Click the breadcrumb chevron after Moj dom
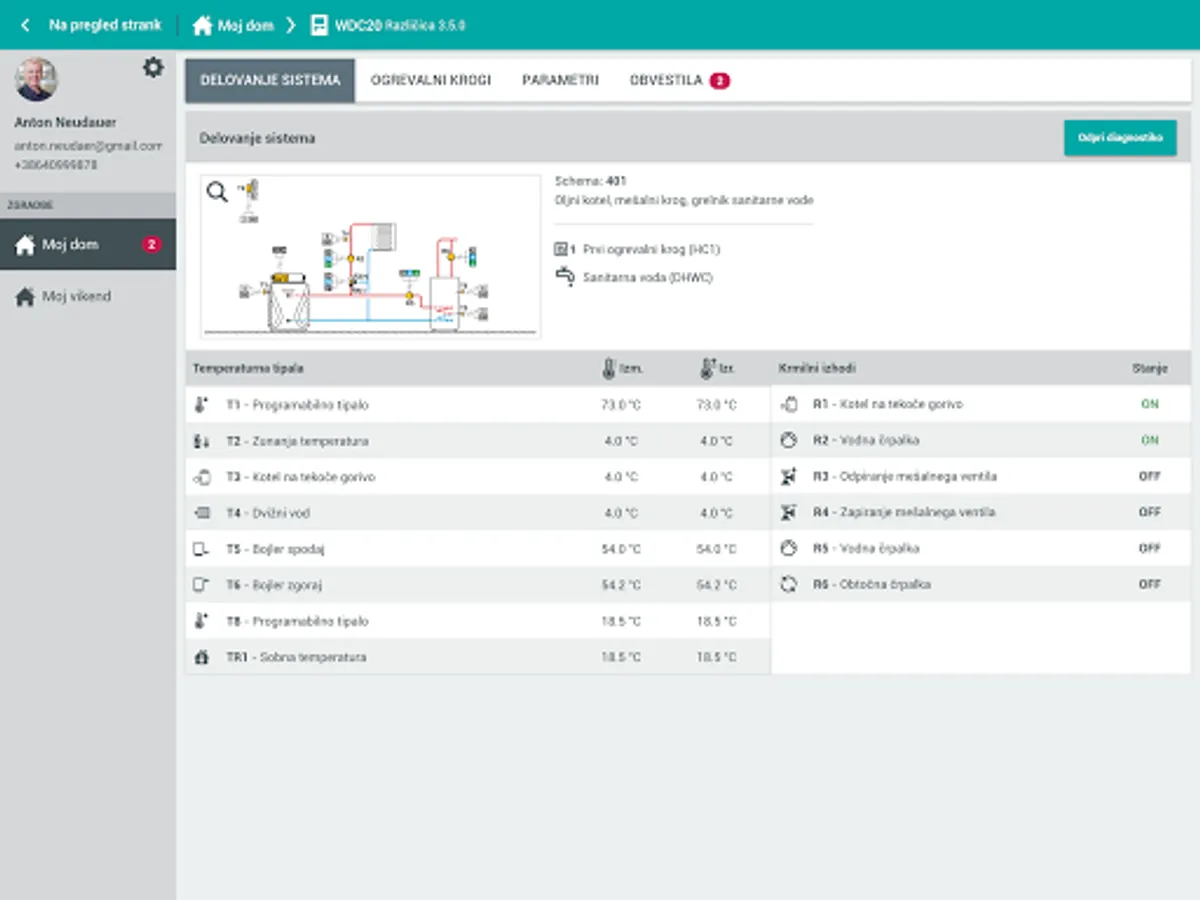Viewport: 1200px width, 900px height. [291, 25]
